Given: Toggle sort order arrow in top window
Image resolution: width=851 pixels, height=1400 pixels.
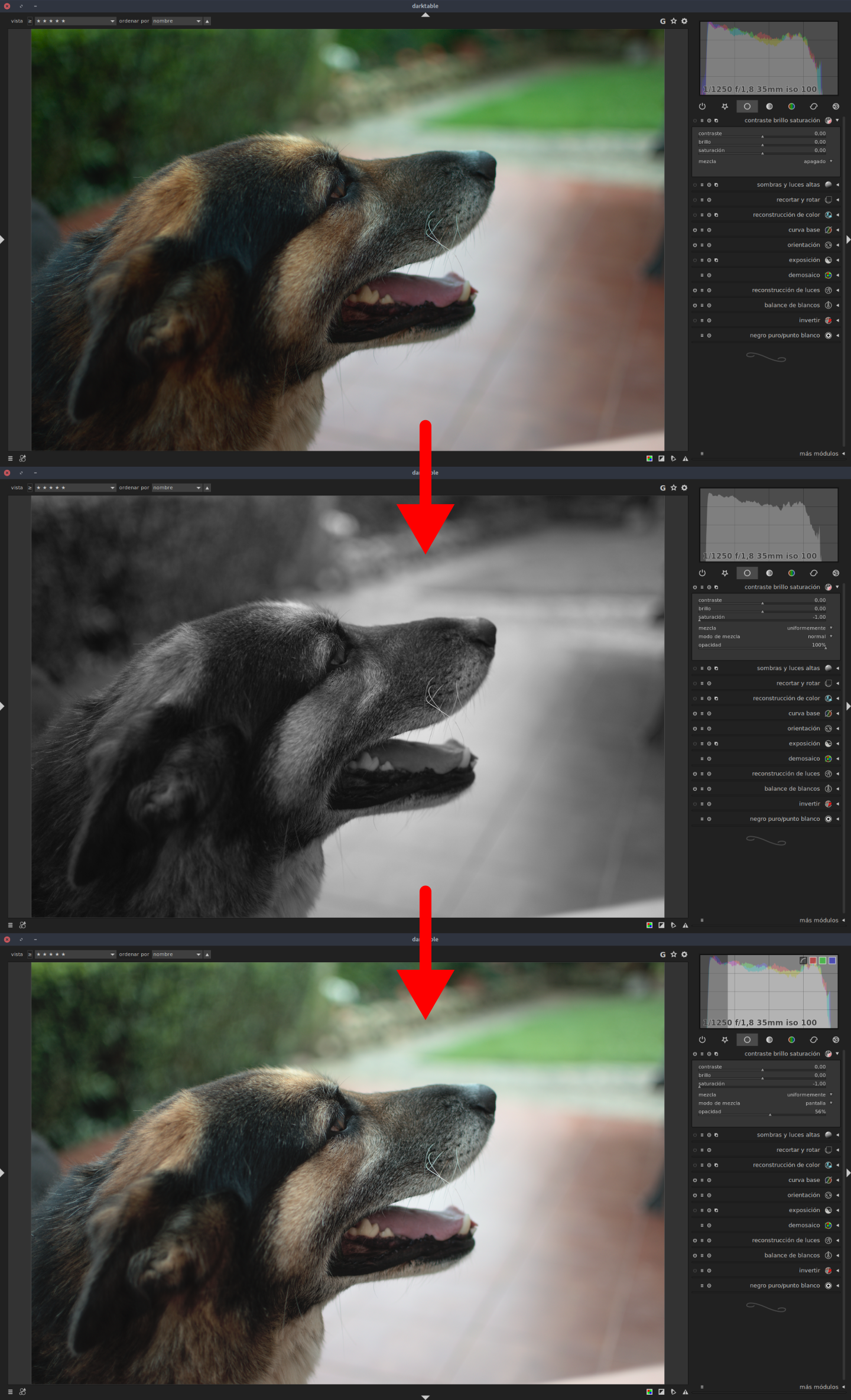Looking at the screenshot, I should click(207, 21).
